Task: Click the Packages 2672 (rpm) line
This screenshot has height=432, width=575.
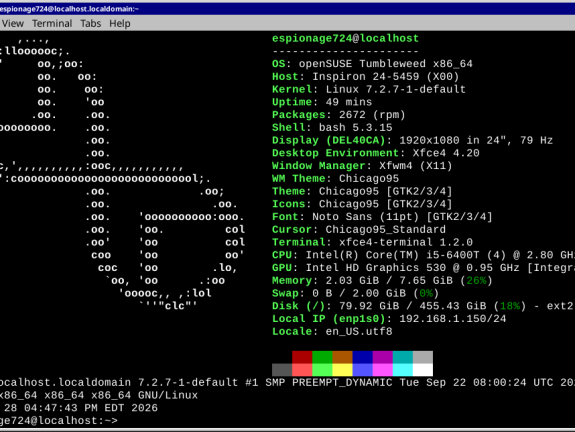Action: (339, 115)
